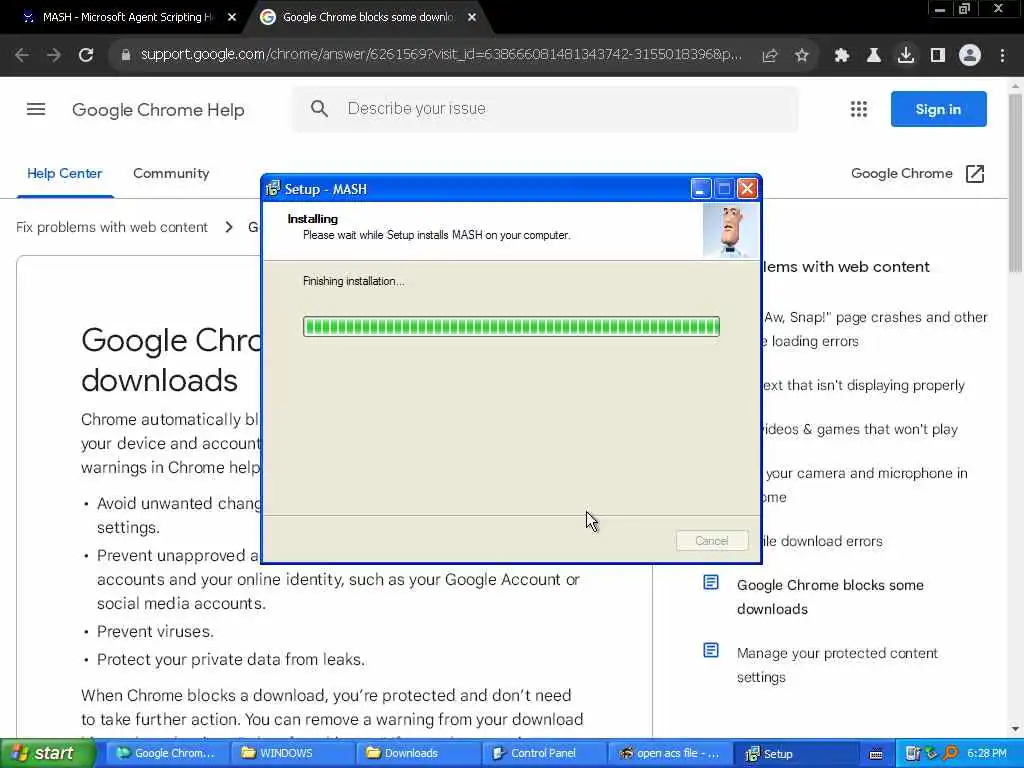Viewport: 1024px width, 768px height.
Task: Open the Chrome extensions puzzle icon
Action: tap(842, 56)
